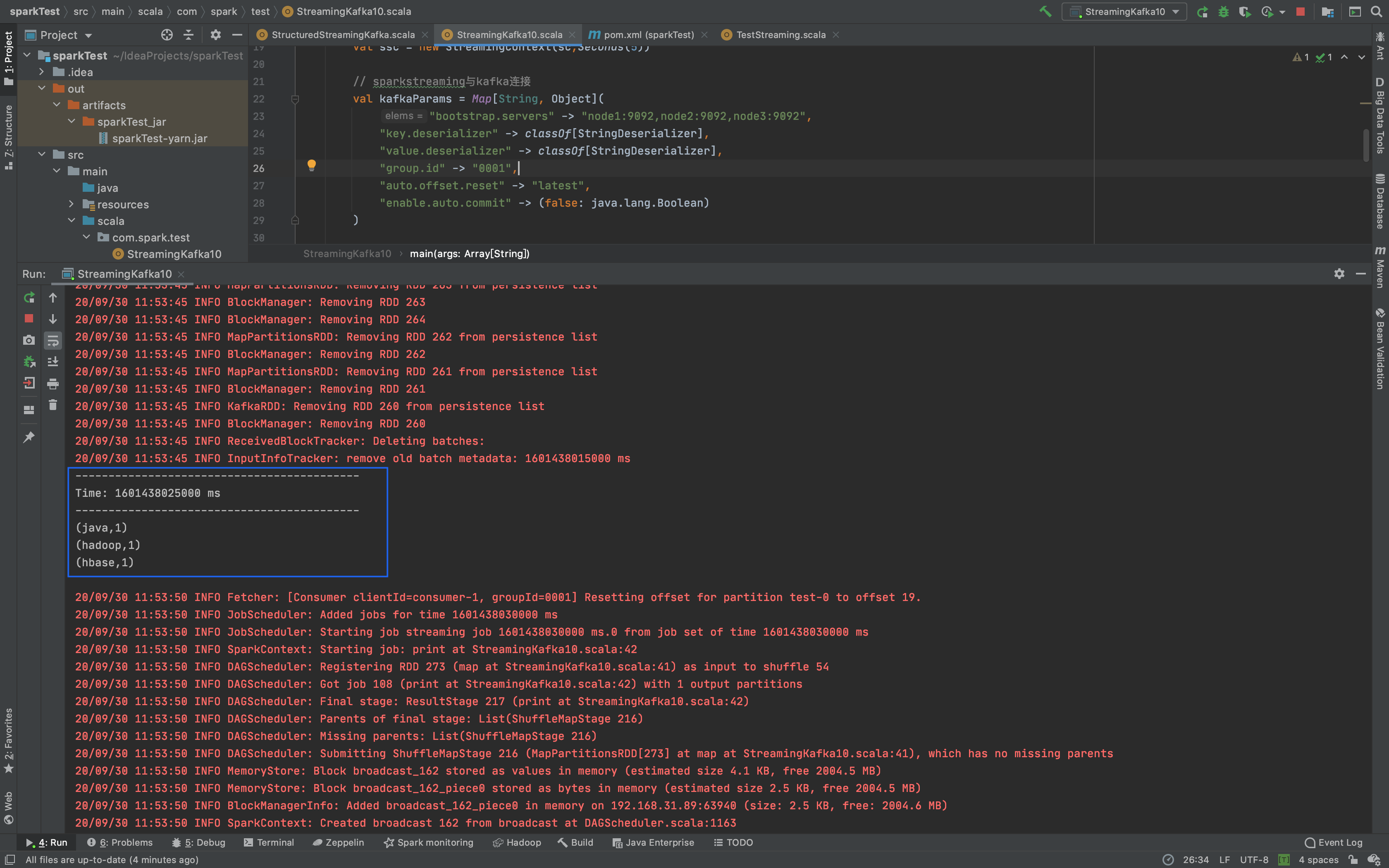Toggle soft-wrap in console output
The height and width of the screenshot is (868, 1389).
point(53,341)
